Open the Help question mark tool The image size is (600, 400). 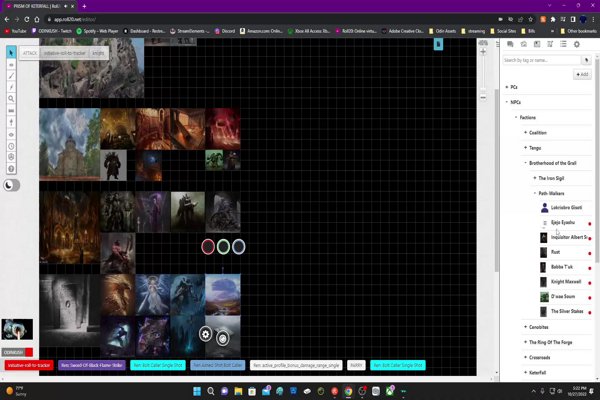[11, 168]
